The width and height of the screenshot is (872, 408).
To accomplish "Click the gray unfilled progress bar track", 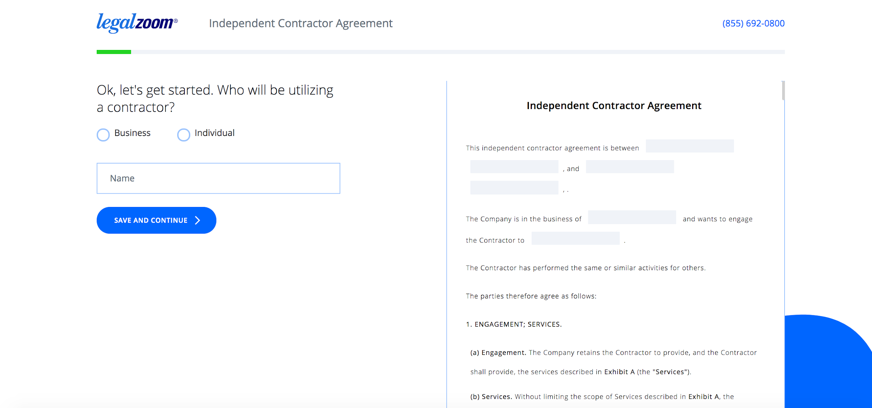I will point(458,52).
